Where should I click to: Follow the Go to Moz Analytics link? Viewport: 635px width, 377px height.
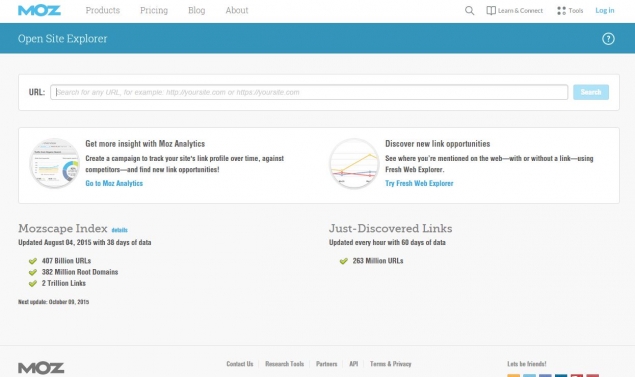(x=114, y=183)
